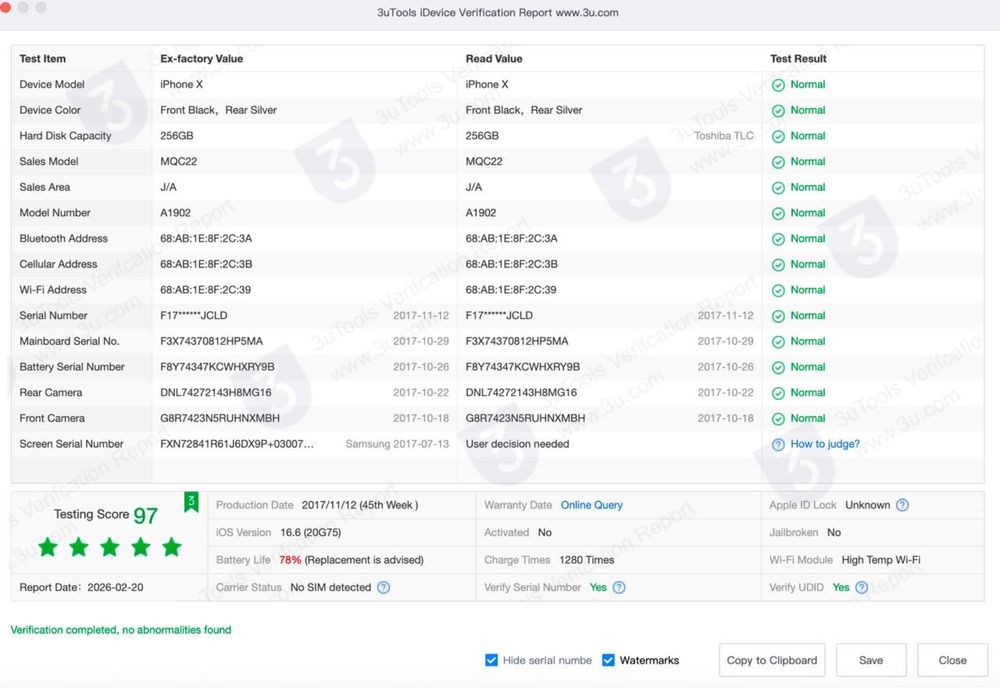1000x688 pixels.
Task: Click the Apple ID Lock Unknown value
Action: (x=867, y=505)
